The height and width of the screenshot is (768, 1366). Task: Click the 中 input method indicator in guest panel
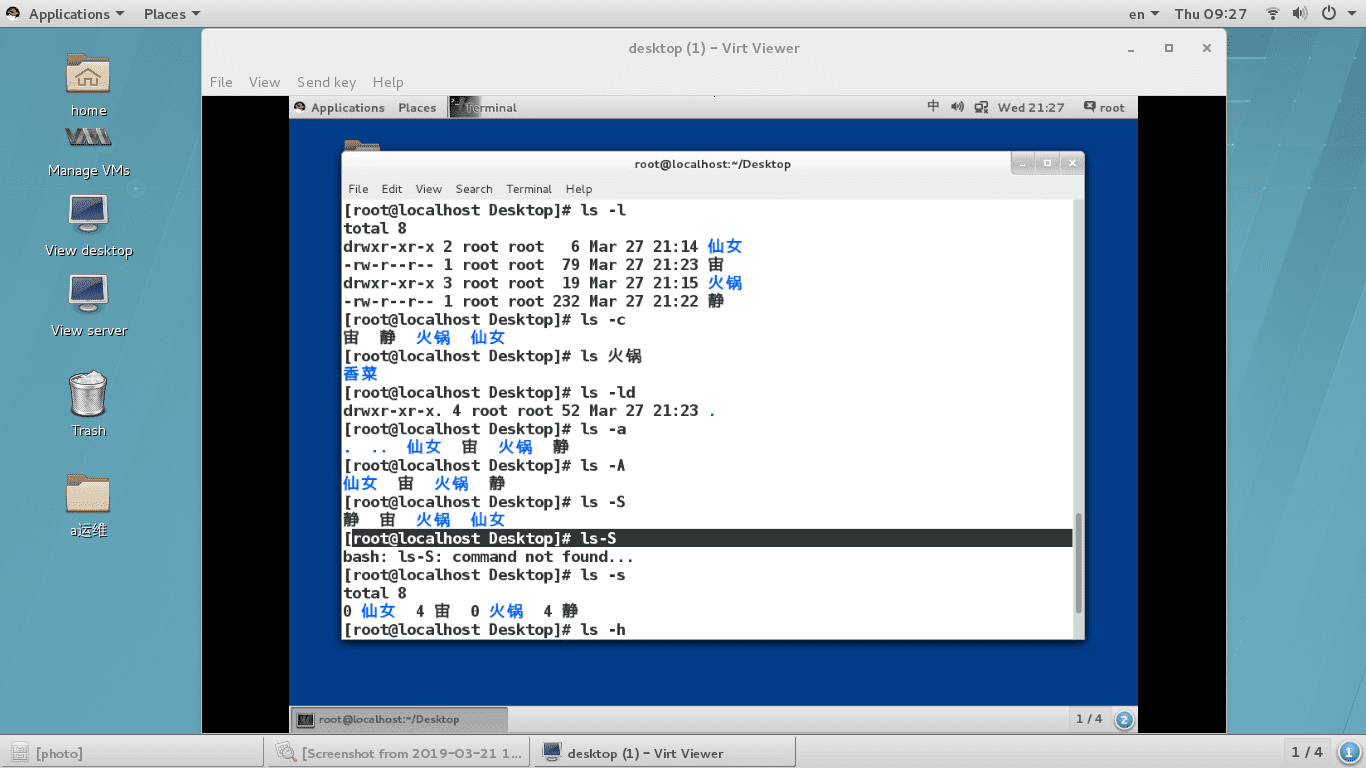click(x=934, y=107)
